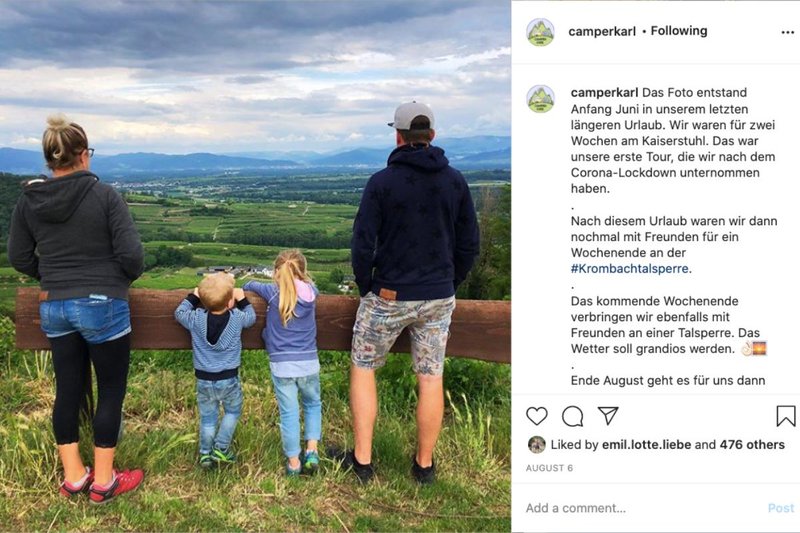This screenshot has width=800, height=533.
Task: Click the Post comment button
Action: 781,508
